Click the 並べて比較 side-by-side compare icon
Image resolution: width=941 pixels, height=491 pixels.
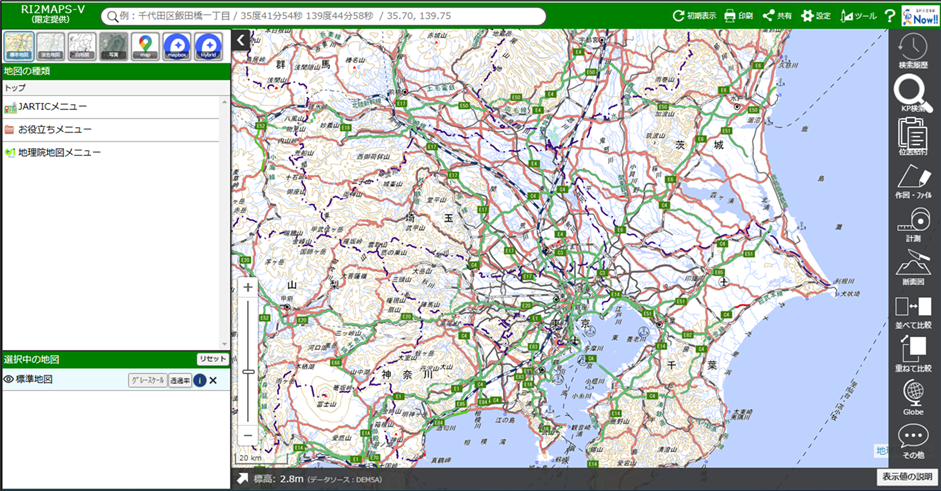pos(912,310)
